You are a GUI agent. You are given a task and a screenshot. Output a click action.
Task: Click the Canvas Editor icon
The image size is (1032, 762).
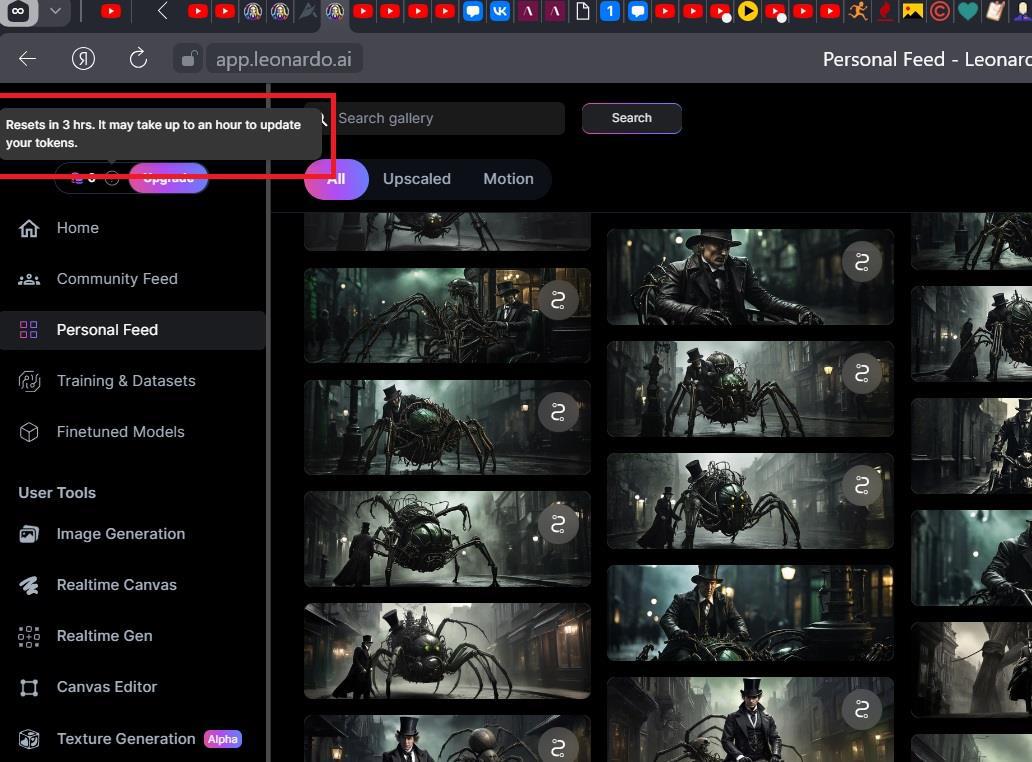29,687
